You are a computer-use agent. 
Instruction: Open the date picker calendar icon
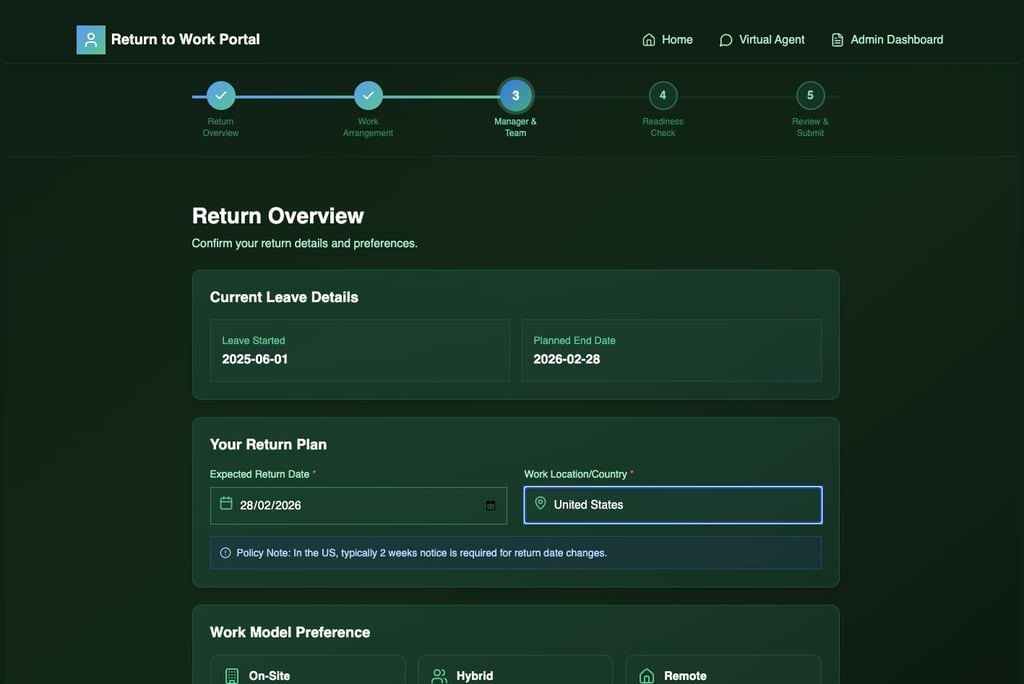coord(490,506)
